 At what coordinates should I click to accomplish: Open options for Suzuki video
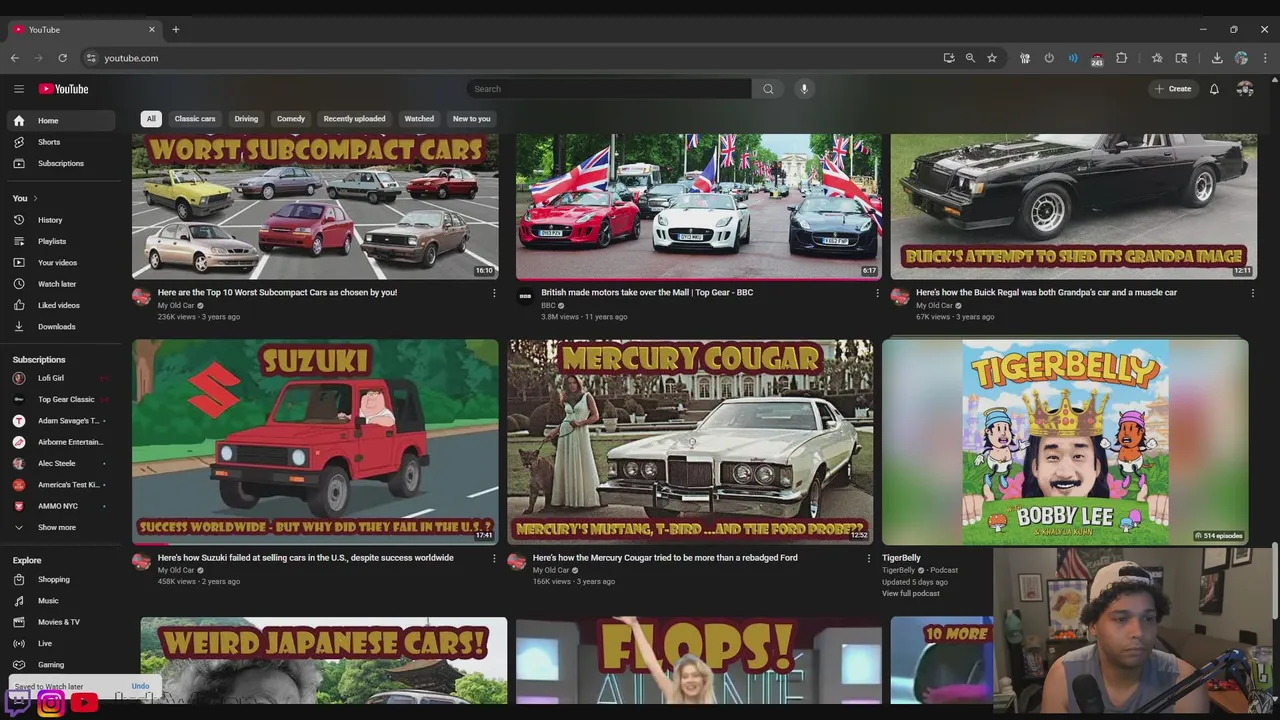494,558
